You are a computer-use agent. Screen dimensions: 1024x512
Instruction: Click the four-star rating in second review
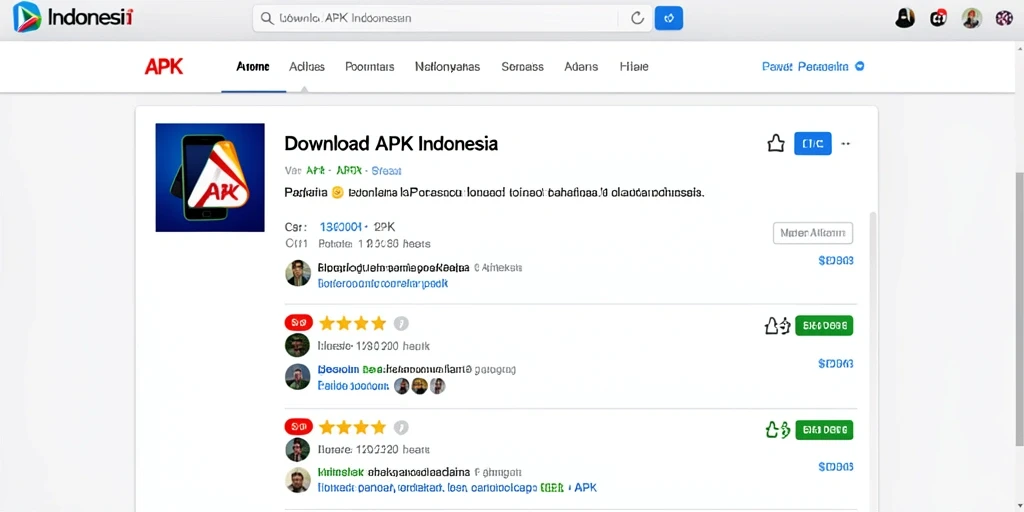353,428
